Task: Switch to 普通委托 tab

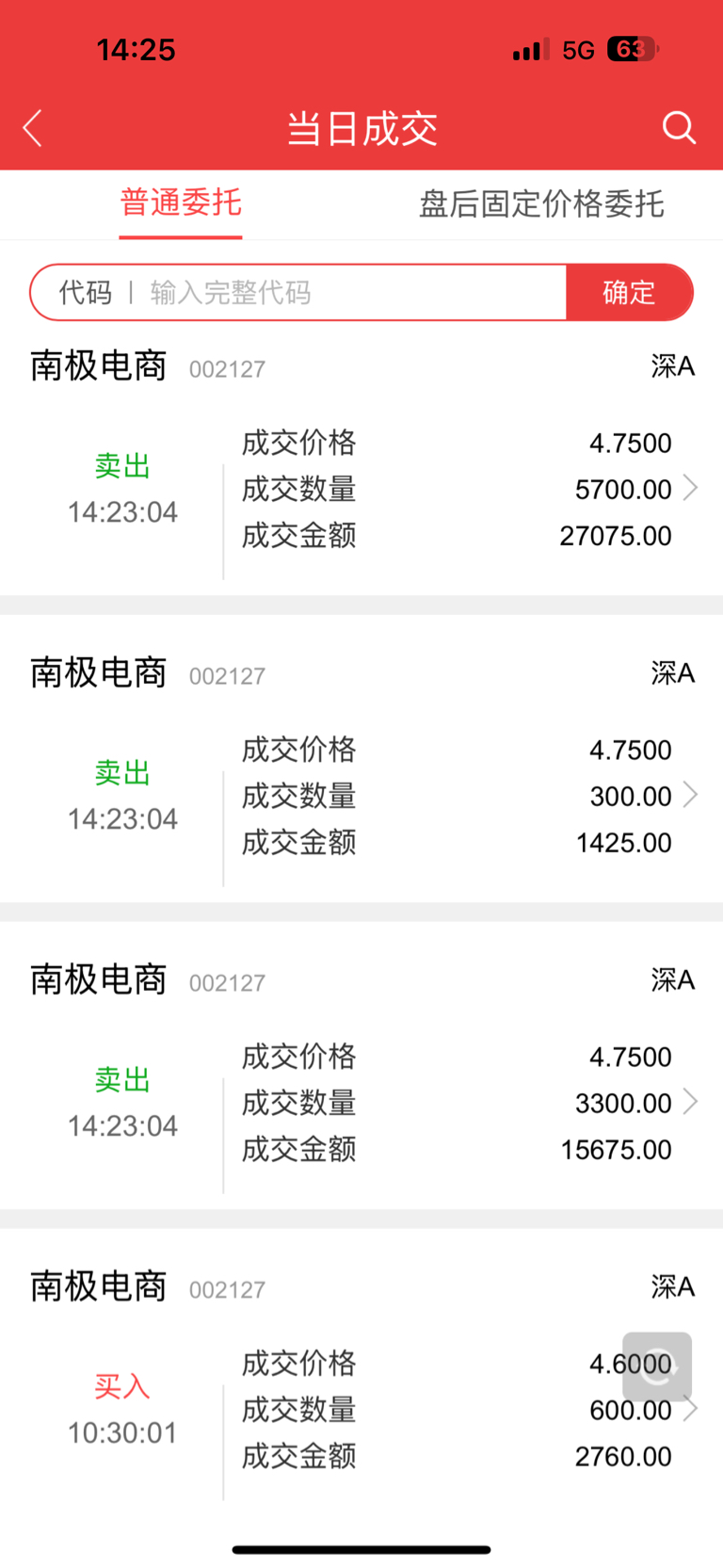Action: (x=181, y=202)
